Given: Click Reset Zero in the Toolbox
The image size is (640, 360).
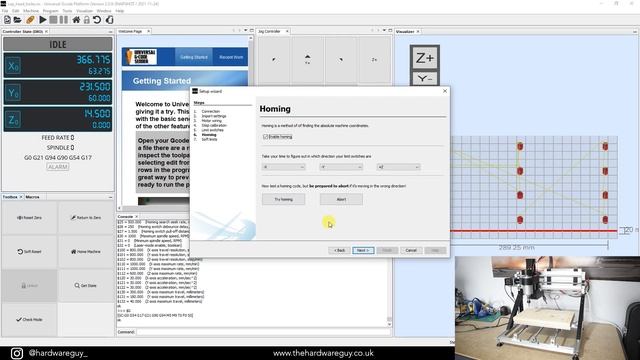Looking at the screenshot, I should 29,218.
